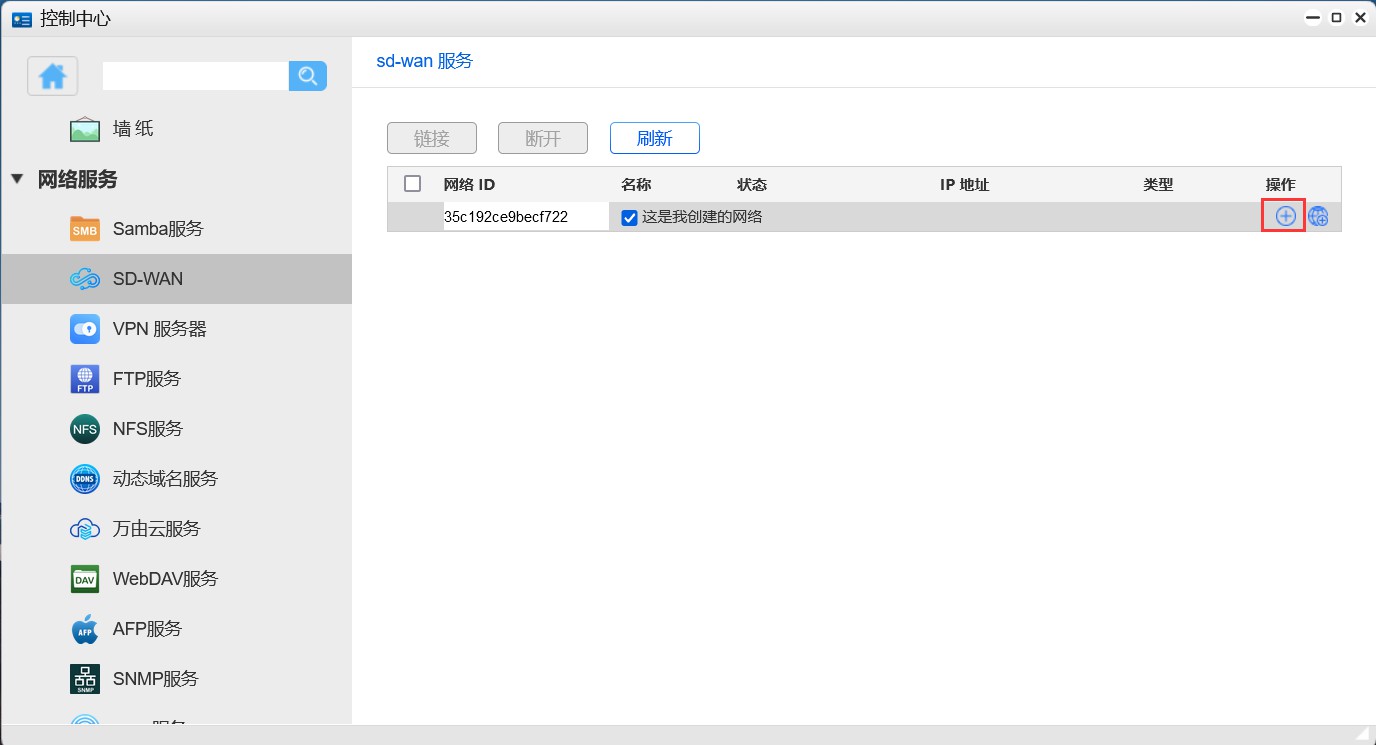Click the SNMP服务 icon
The image size is (1376, 745).
[84, 678]
